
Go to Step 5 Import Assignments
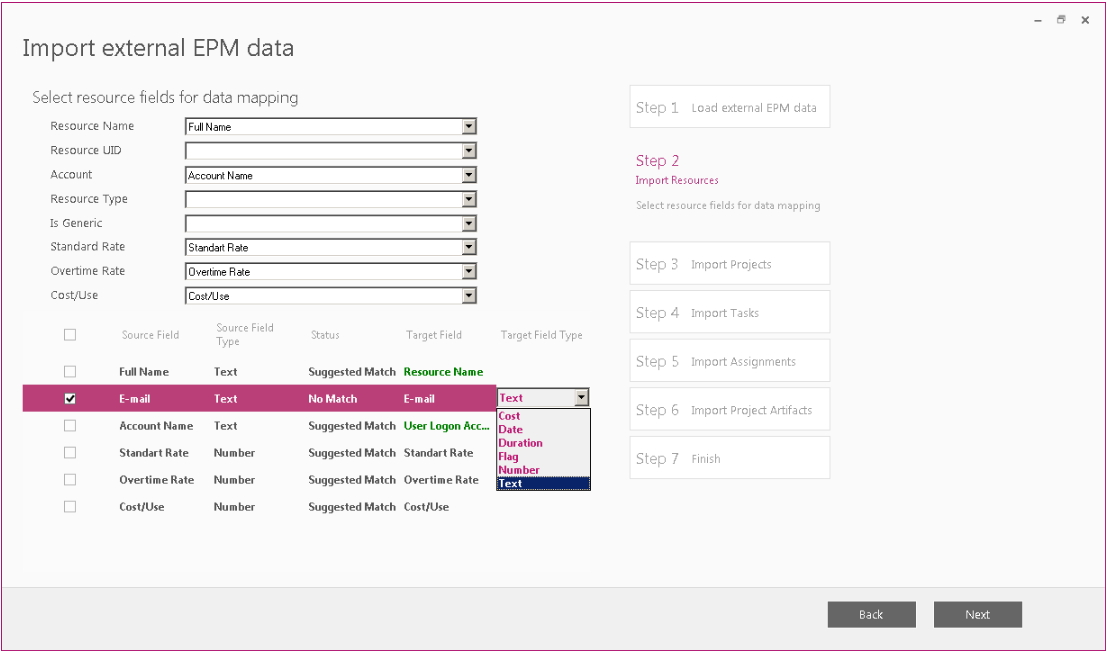point(730,361)
